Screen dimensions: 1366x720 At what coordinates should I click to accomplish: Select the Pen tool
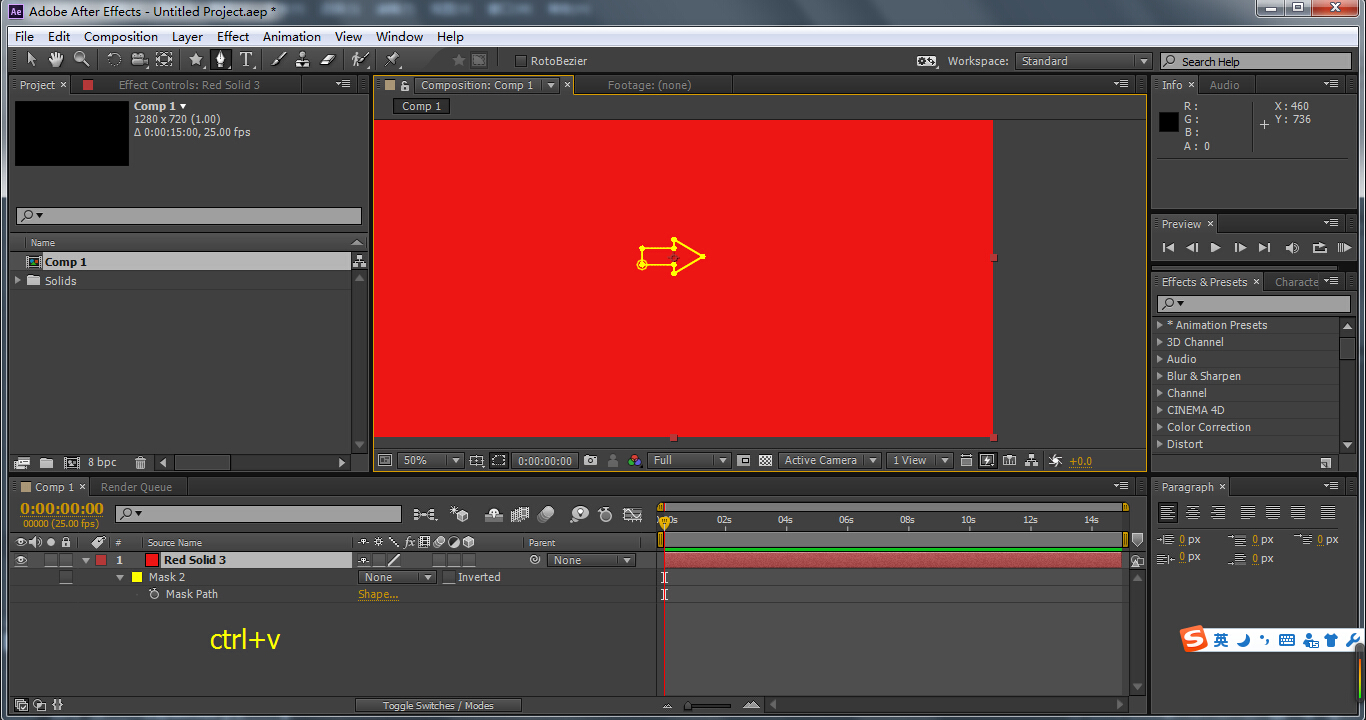pos(220,60)
